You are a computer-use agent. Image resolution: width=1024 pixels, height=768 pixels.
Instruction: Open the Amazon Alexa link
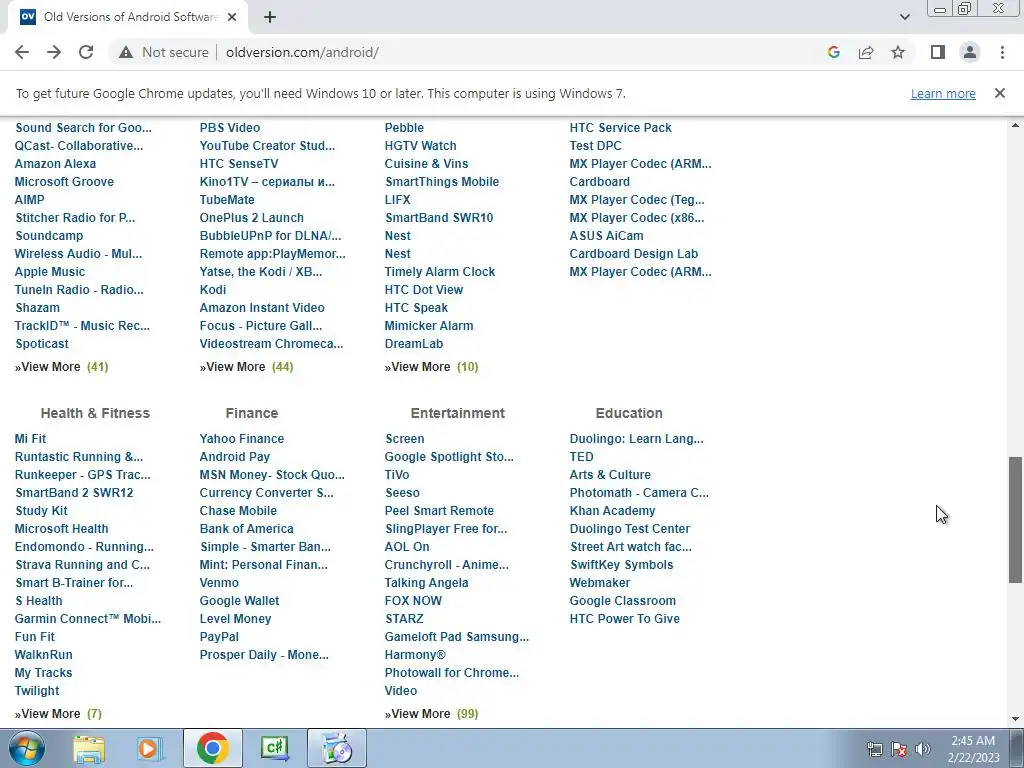point(56,164)
